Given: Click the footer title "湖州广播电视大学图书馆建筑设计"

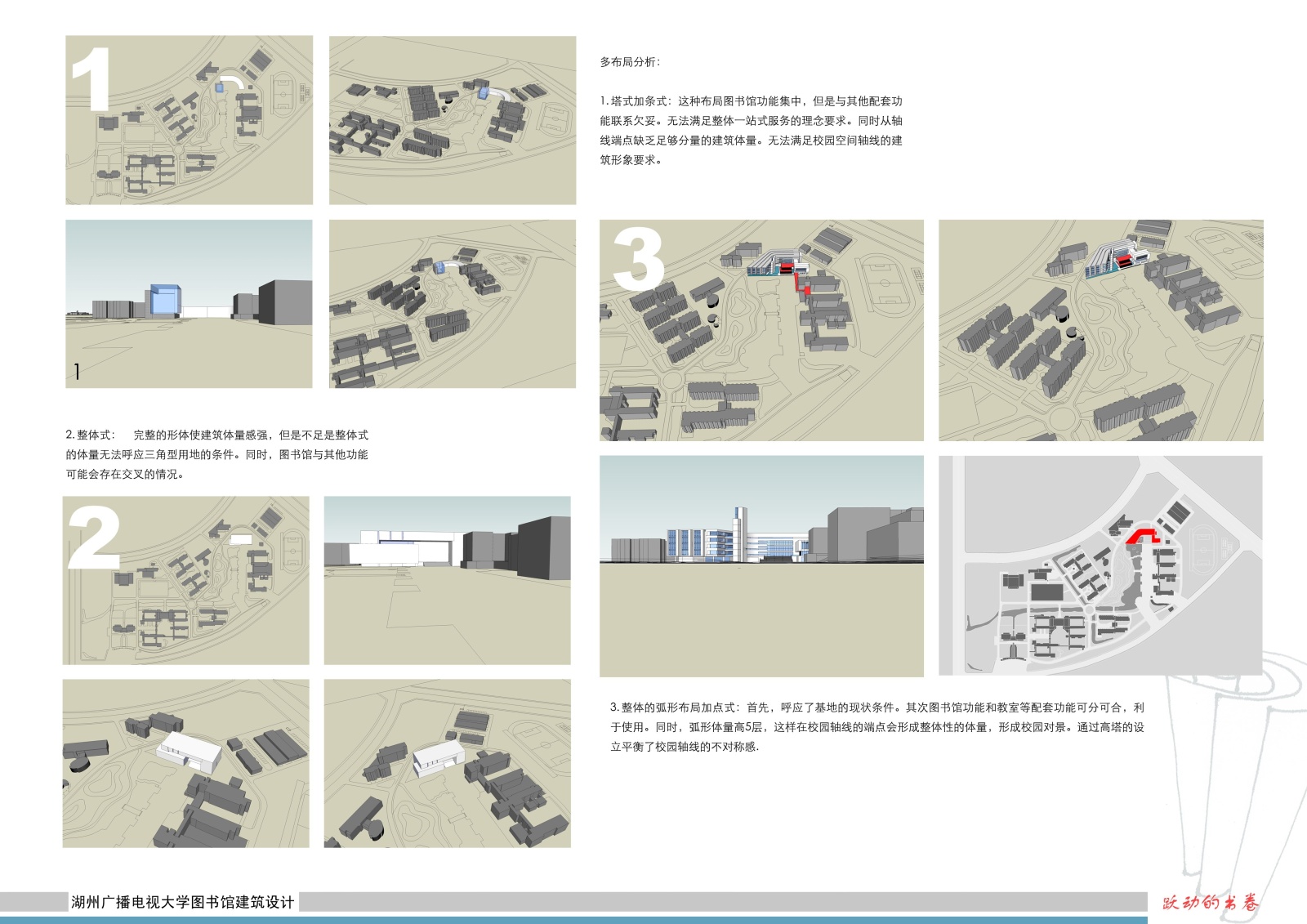Looking at the screenshot, I should [183, 903].
